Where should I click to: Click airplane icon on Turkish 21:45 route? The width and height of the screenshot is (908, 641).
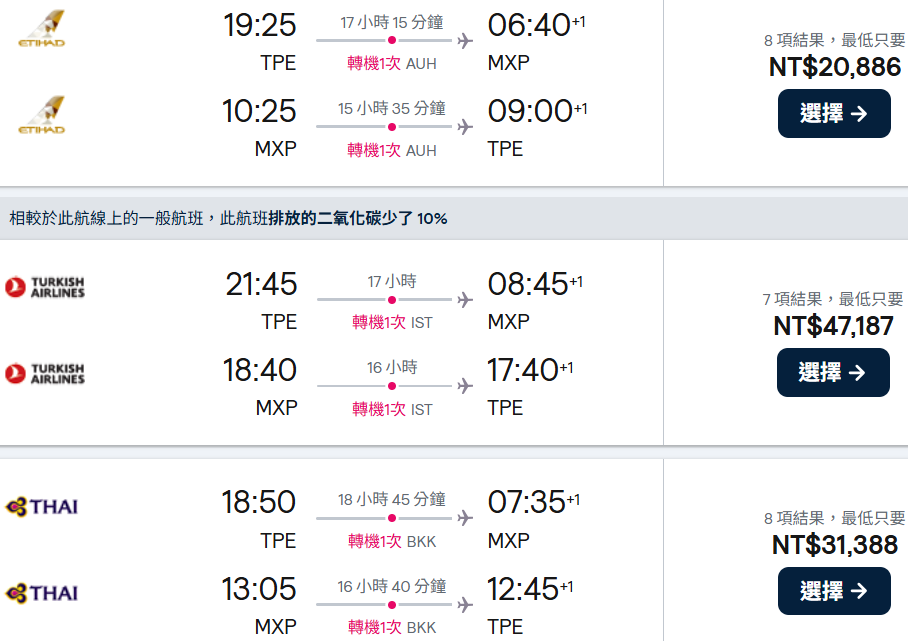point(464,300)
